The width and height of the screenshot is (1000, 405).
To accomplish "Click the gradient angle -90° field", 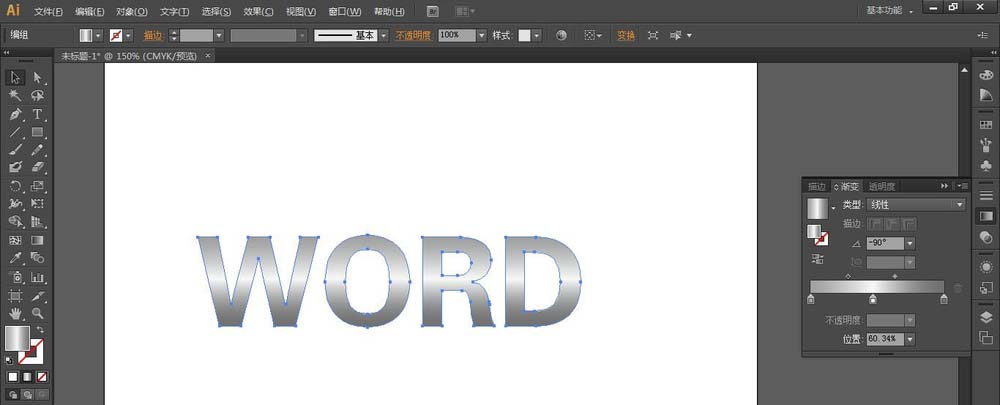I will [885, 243].
